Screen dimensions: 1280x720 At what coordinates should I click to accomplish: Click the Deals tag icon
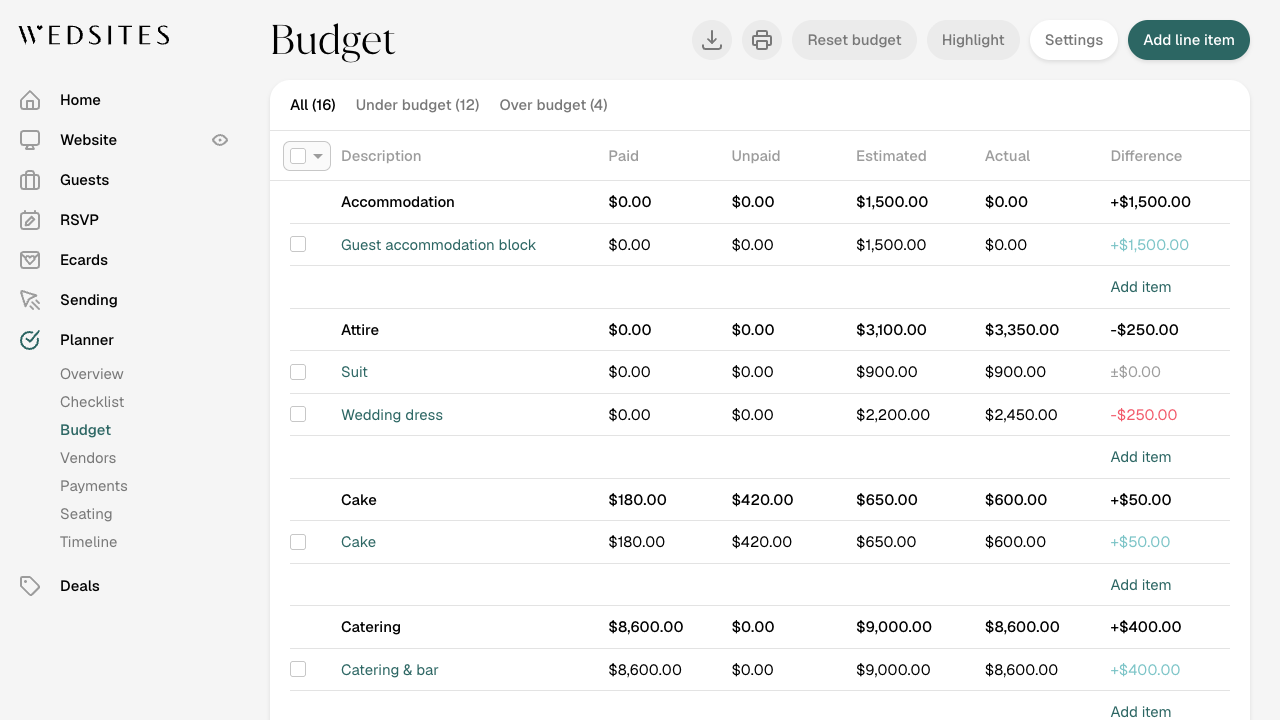[x=30, y=586]
